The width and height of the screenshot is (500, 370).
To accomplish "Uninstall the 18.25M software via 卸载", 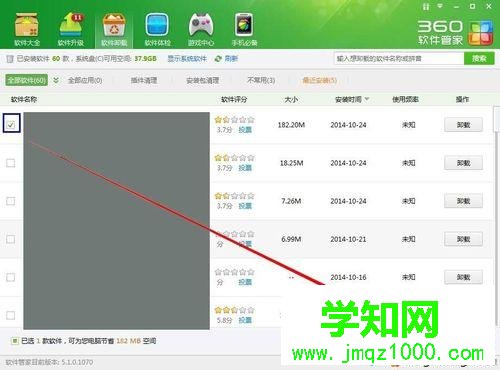I will (463, 163).
